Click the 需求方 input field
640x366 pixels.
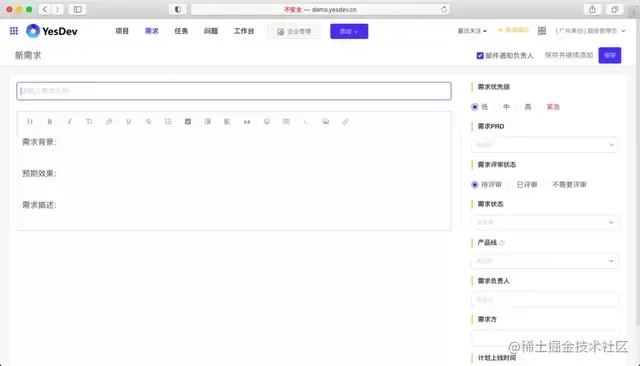pos(545,338)
